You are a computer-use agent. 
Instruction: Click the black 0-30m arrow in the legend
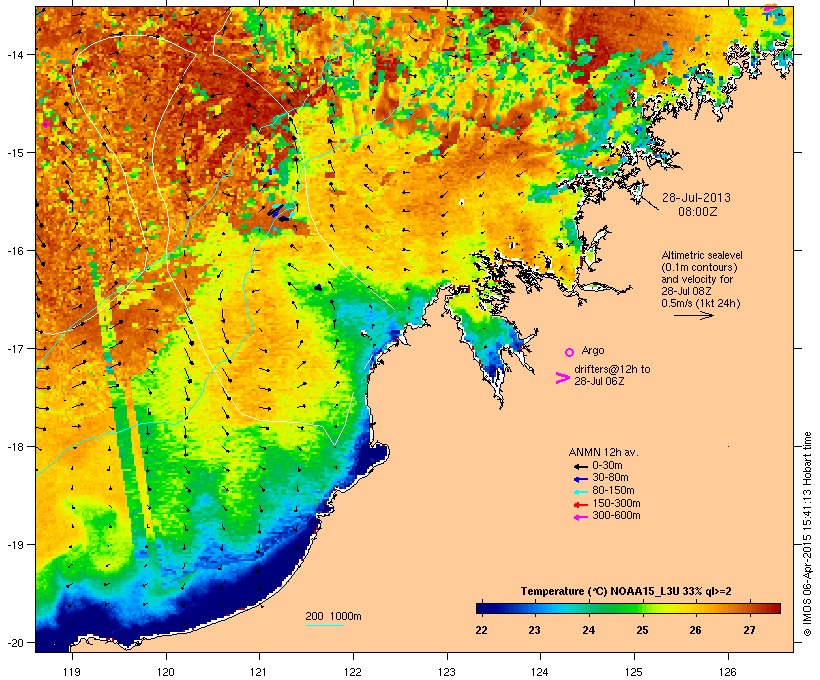tap(581, 466)
